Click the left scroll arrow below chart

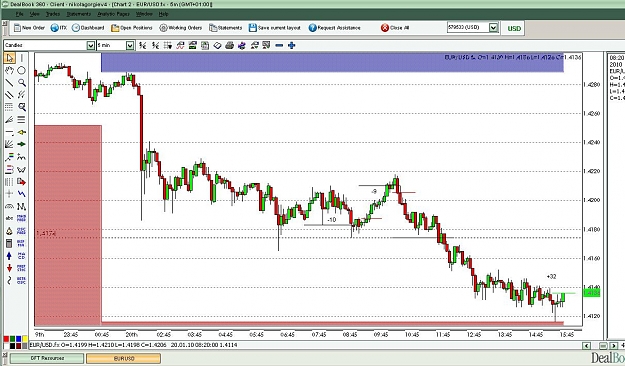click(586, 345)
